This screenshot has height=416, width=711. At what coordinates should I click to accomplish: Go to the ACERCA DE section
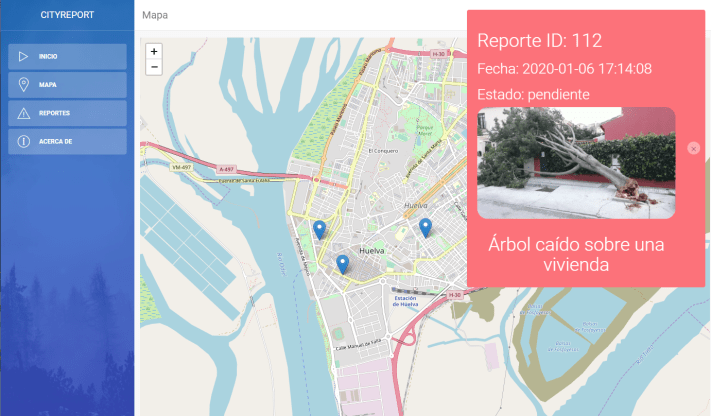point(67,141)
